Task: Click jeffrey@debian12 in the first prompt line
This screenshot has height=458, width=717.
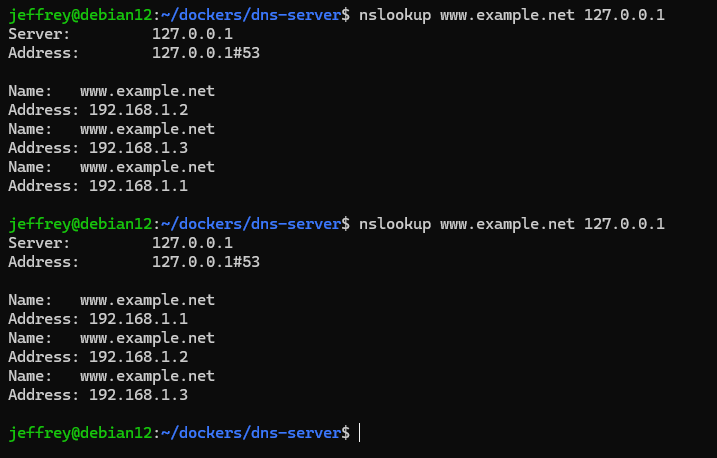Action: [x=79, y=15]
